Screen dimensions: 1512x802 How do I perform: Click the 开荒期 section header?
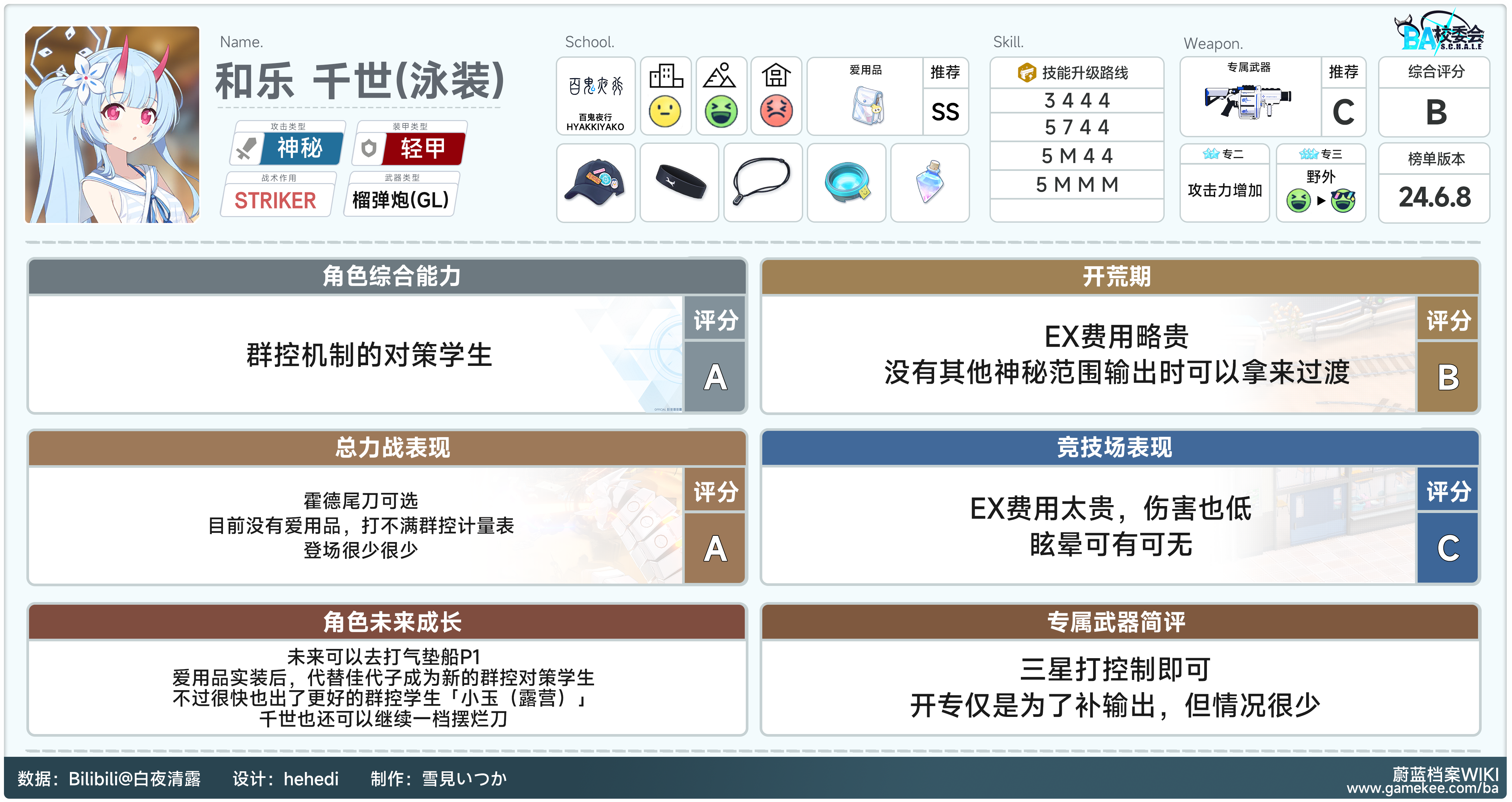tap(1119, 276)
